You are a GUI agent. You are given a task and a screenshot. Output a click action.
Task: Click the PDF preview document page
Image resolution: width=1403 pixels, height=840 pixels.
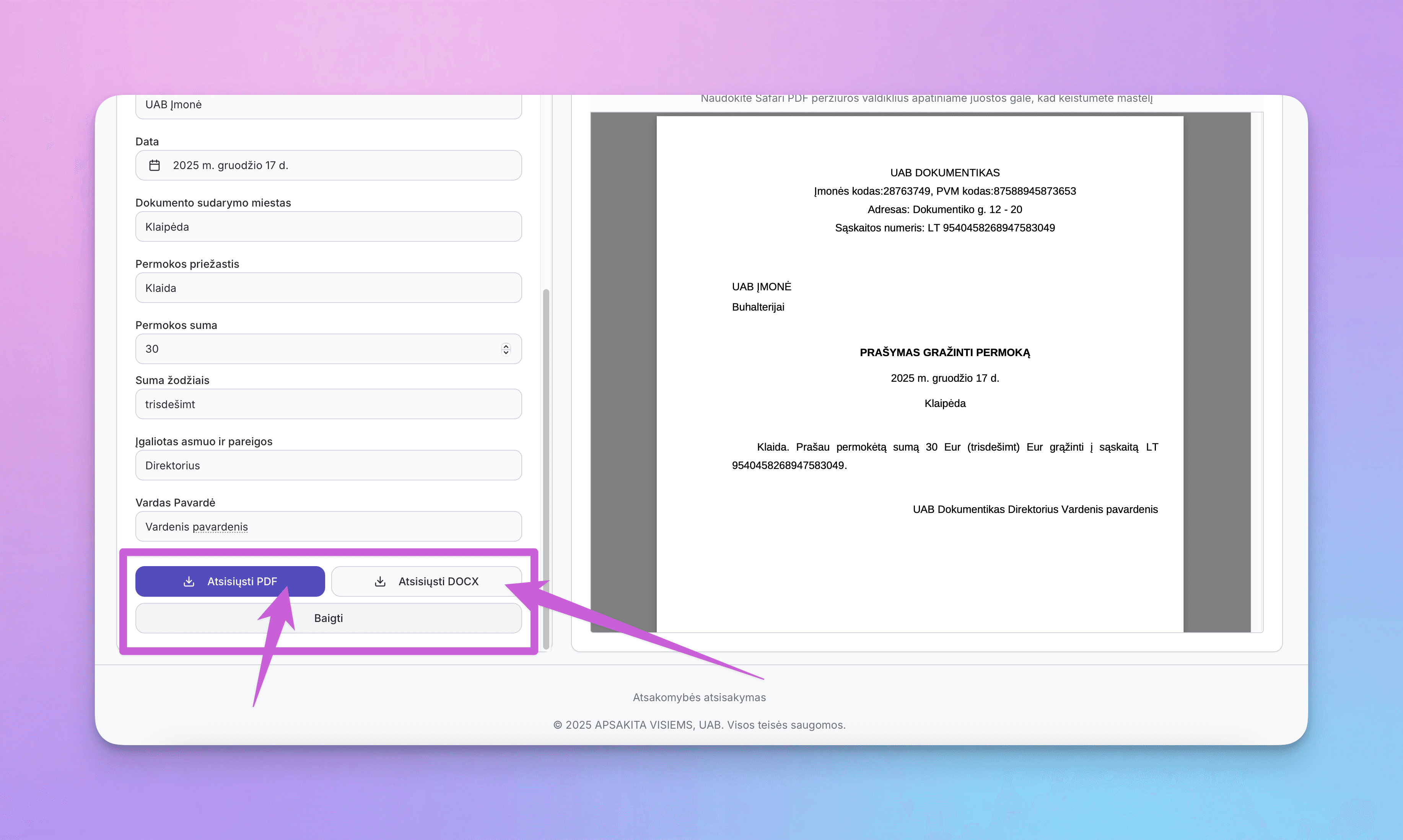[x=919, y=566]
